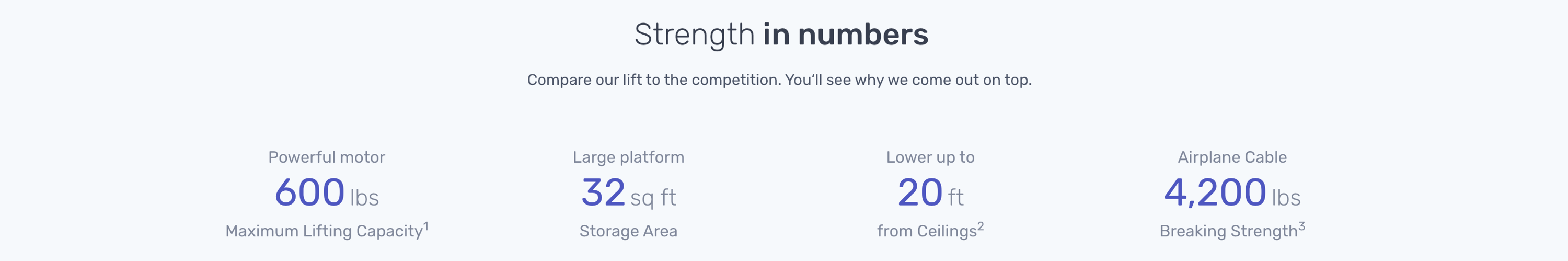Click the 'lbs' unit beside 600
The image size is (1568, 261).
[365, 198]
